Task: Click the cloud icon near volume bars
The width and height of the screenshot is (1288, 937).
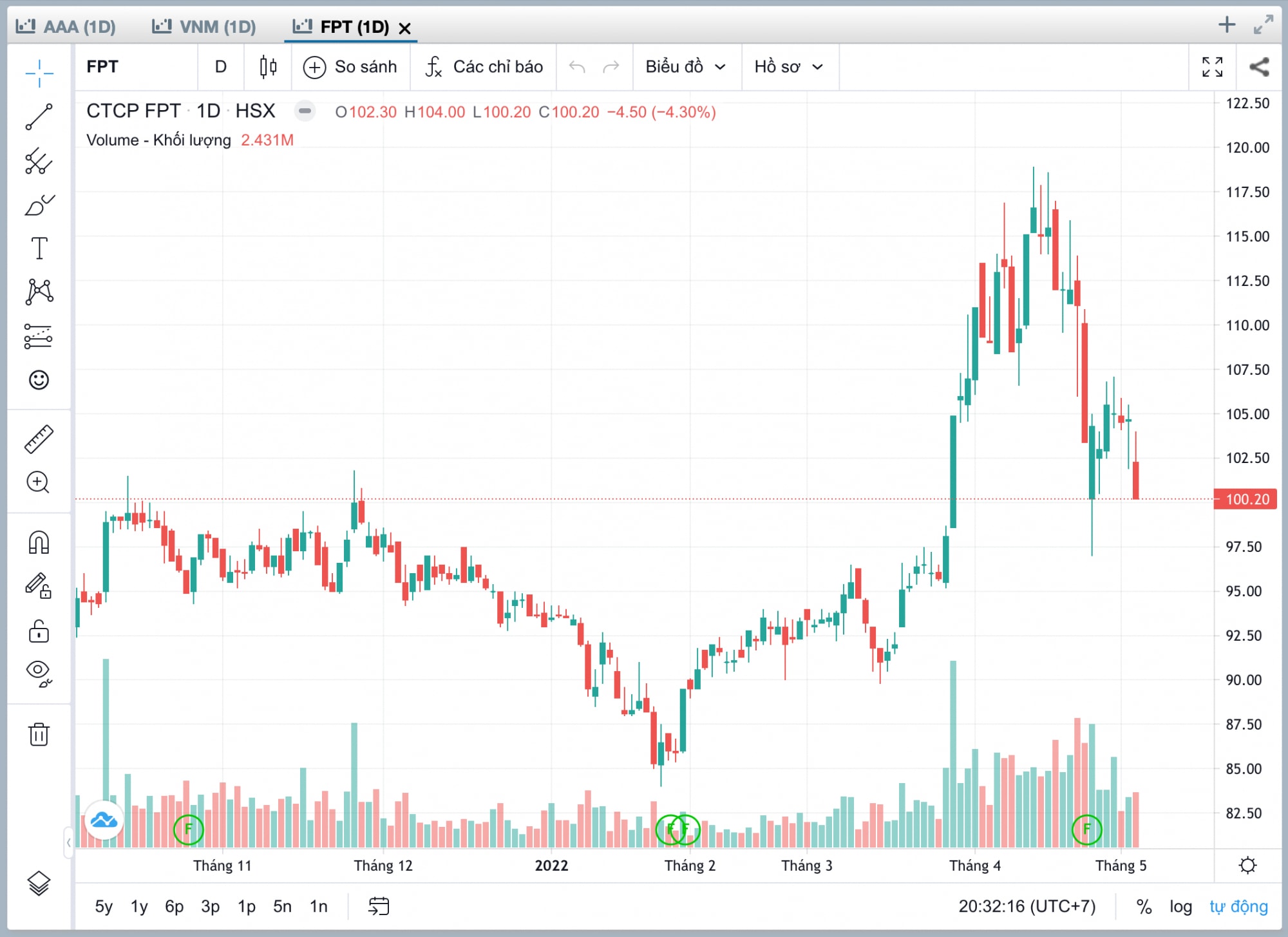Action: pyautogui.click(x=104, y=820)
